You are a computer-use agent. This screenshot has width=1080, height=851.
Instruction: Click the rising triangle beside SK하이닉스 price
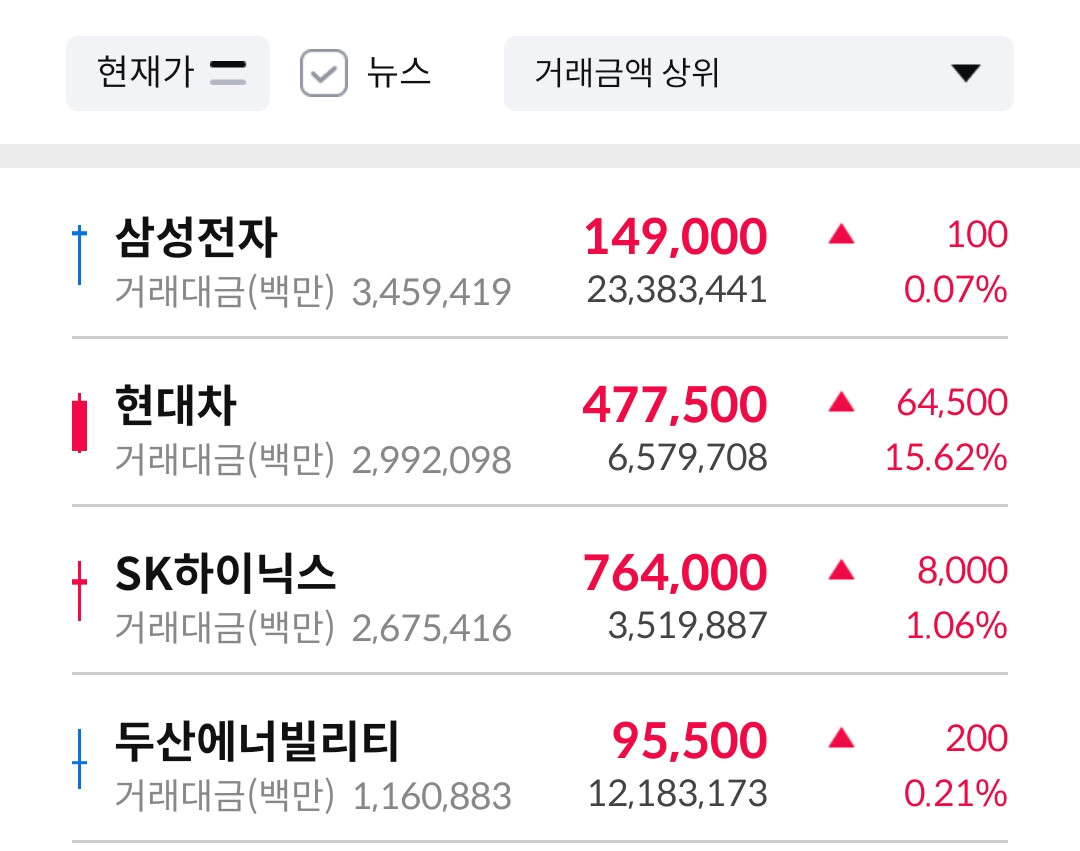[841, 571]
